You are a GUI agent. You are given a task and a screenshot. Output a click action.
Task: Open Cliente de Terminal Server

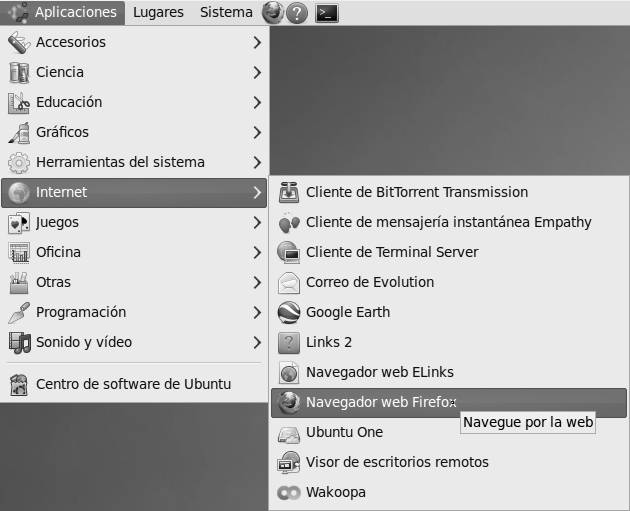(x=392, y=252)
